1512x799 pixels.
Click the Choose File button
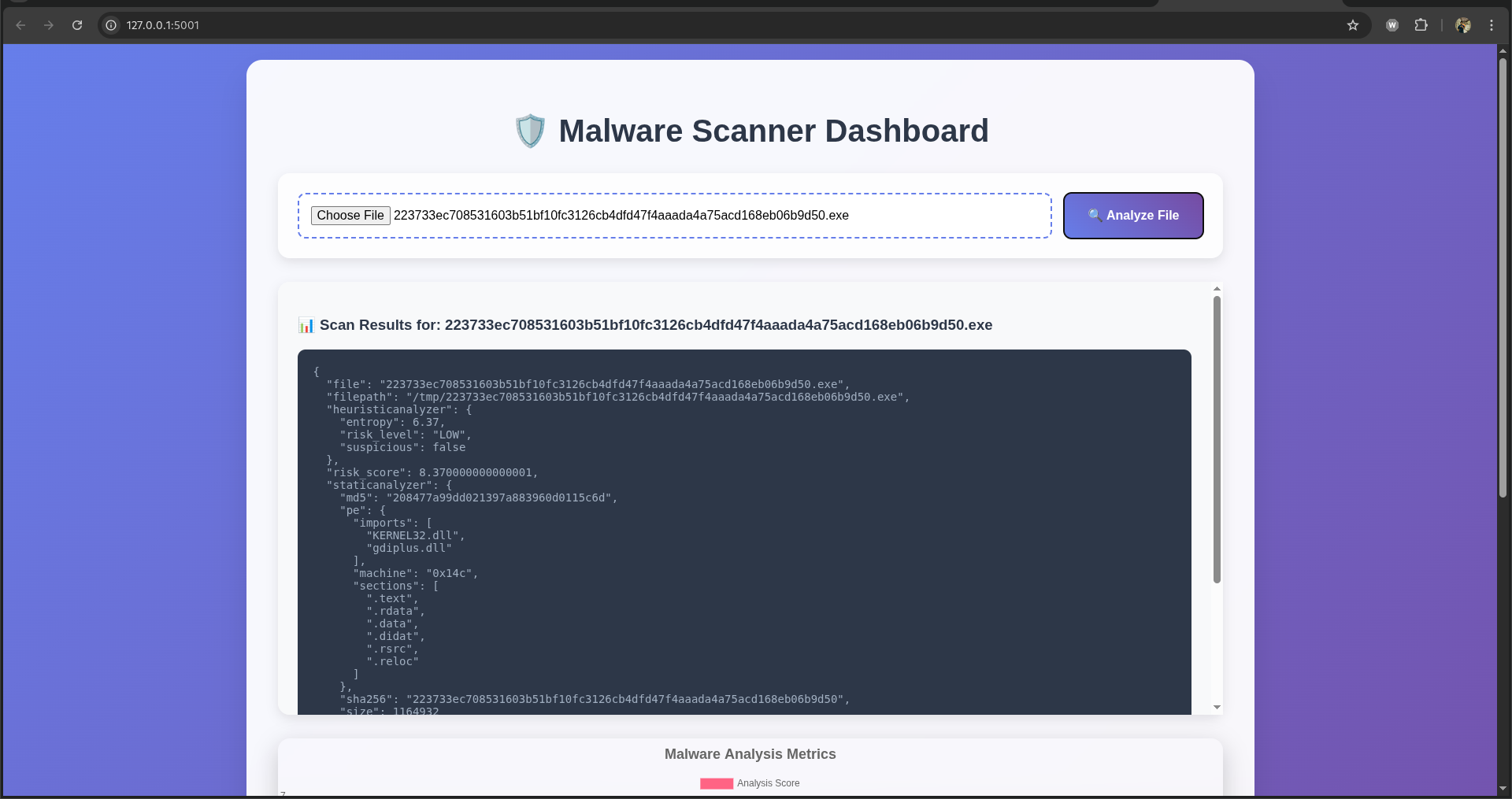[x=350, y=216]
